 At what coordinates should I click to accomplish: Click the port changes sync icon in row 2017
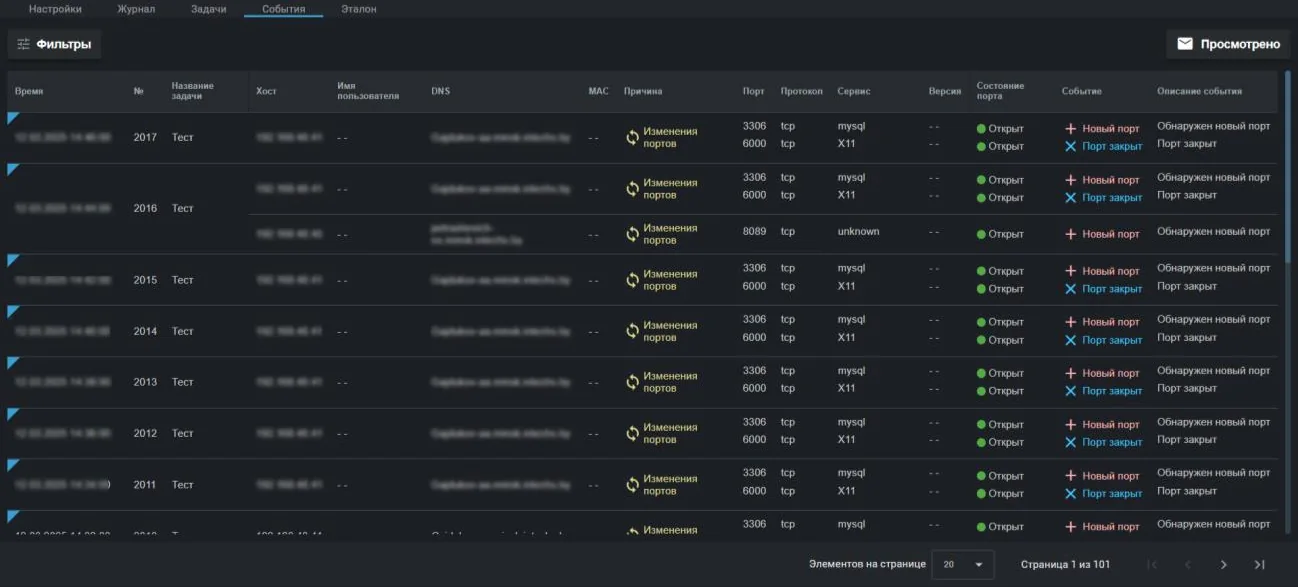pos(632,138)
